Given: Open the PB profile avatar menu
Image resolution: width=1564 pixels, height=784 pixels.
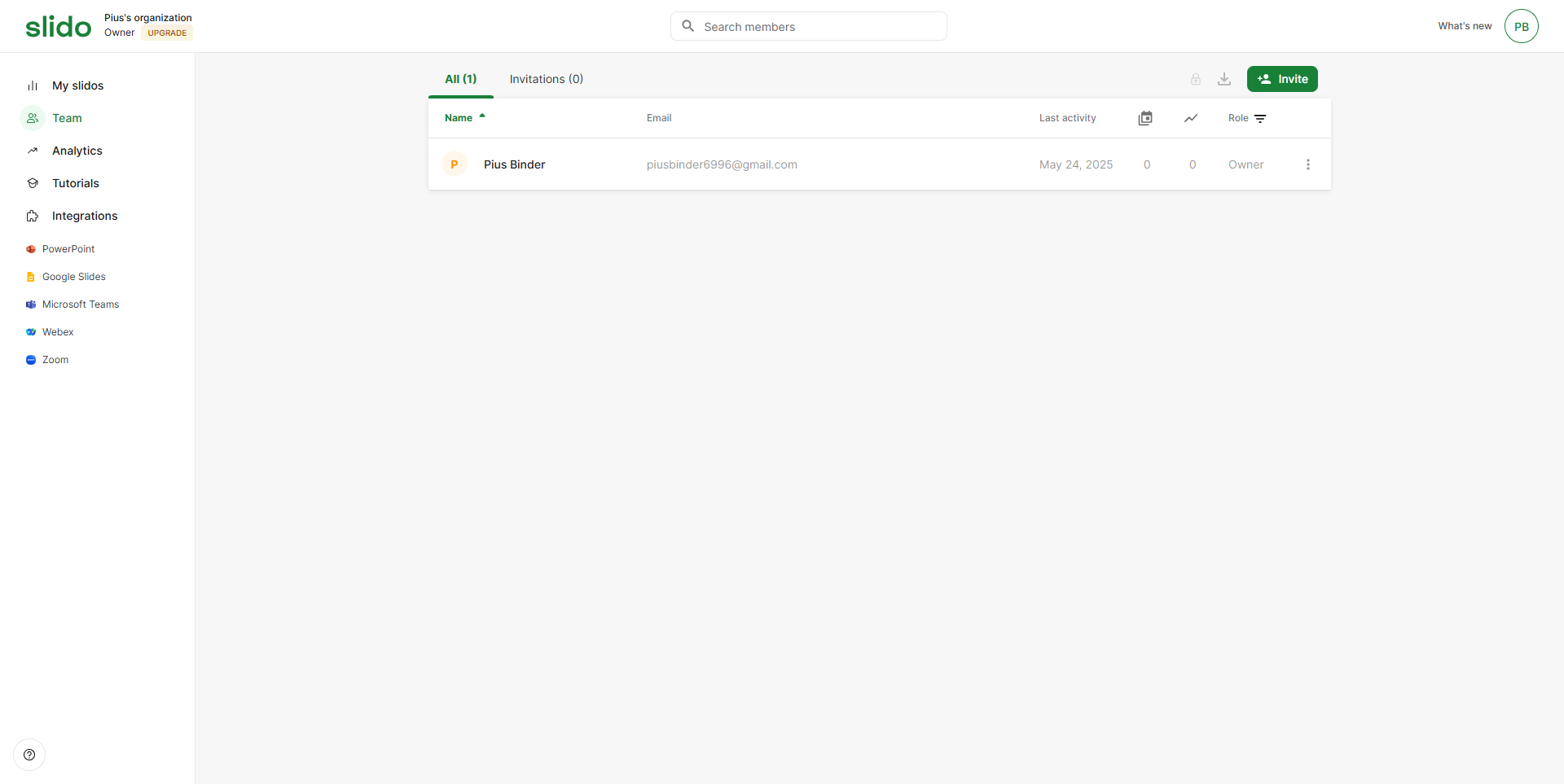Looking at the screenshot, I should (x=1521, y=26).
